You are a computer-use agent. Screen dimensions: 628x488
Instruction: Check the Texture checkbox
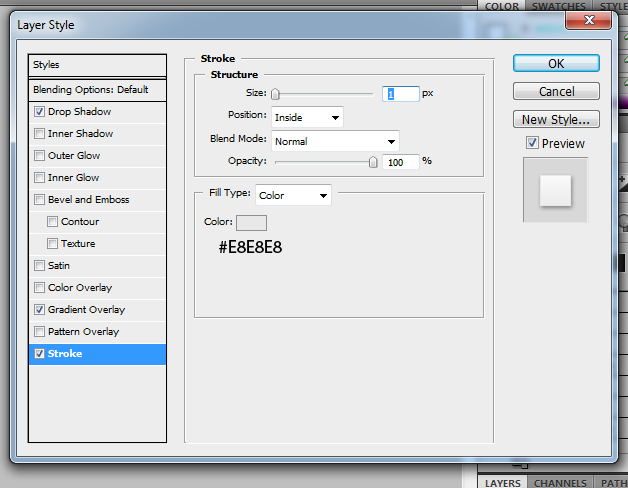[52, 244]
